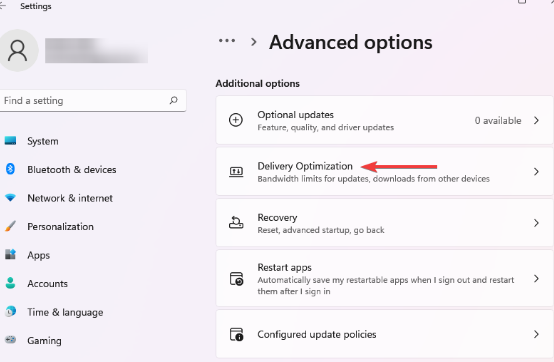Screen dimensions: 554x362
Task: Open the breadcrumb ellipsis menu
Action: (227, 41)
